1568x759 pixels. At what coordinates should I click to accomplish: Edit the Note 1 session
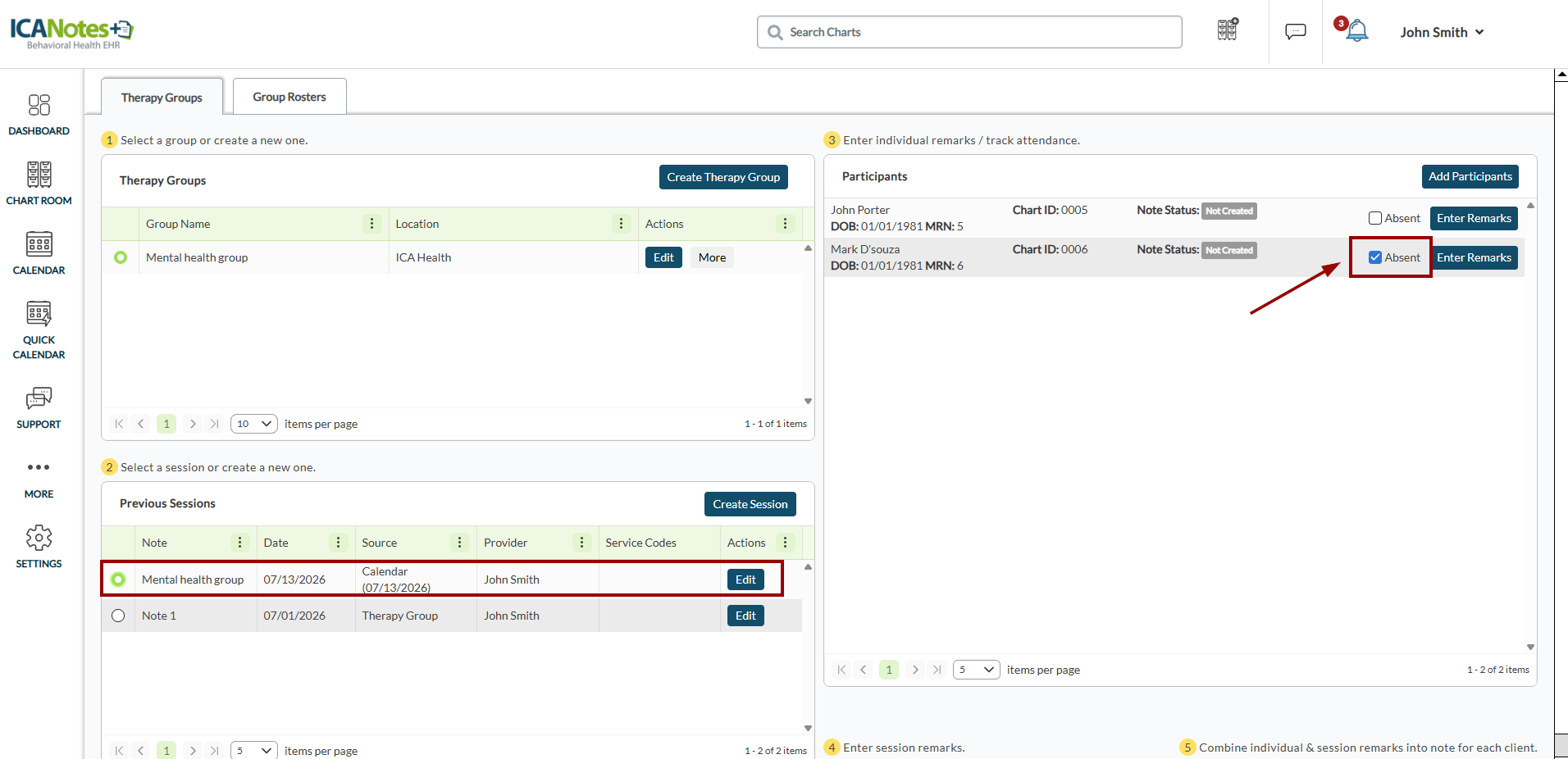pos(745,616)
